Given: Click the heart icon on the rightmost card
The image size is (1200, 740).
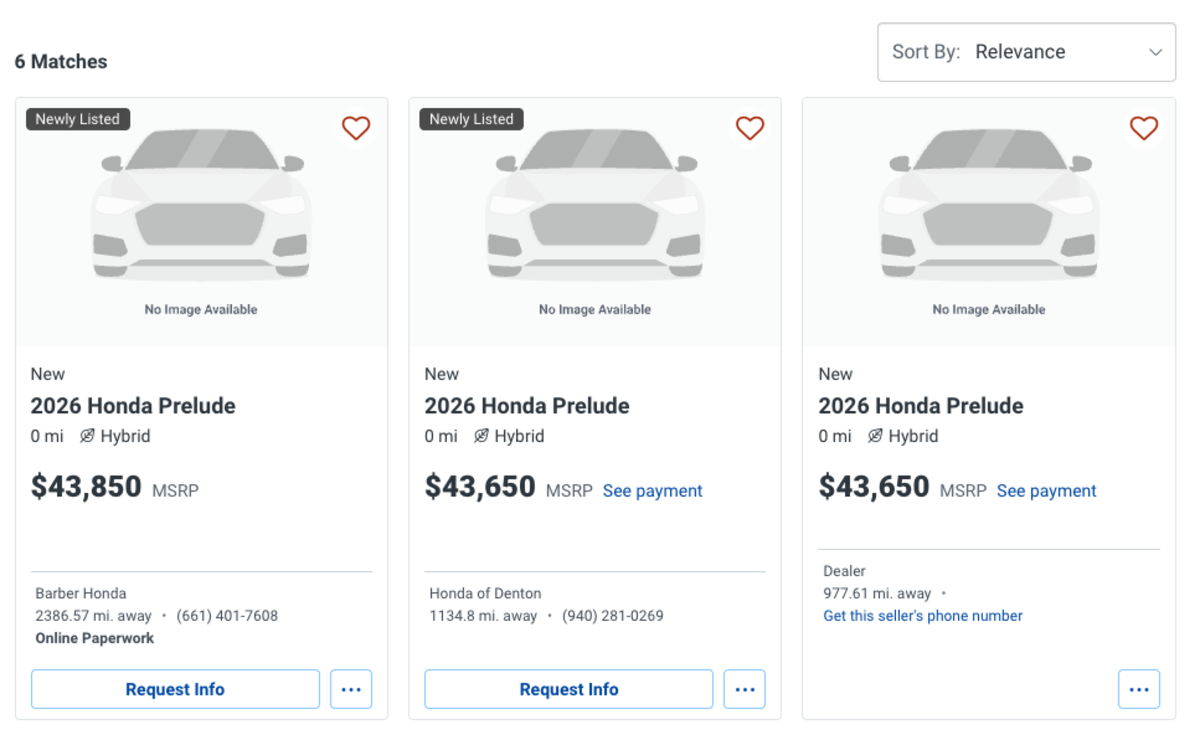Looking at the screenshot, I should [1144, 128].
